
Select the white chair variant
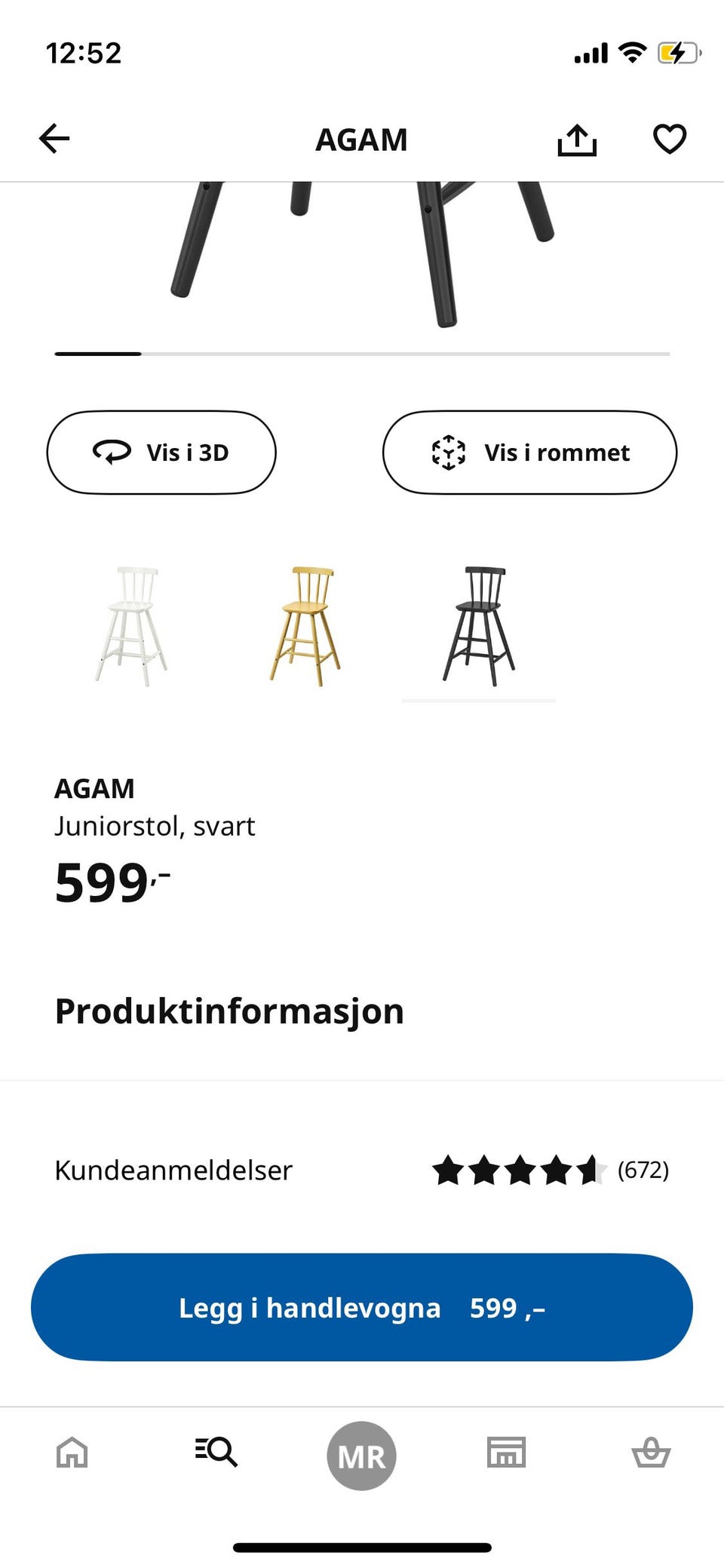132,626
